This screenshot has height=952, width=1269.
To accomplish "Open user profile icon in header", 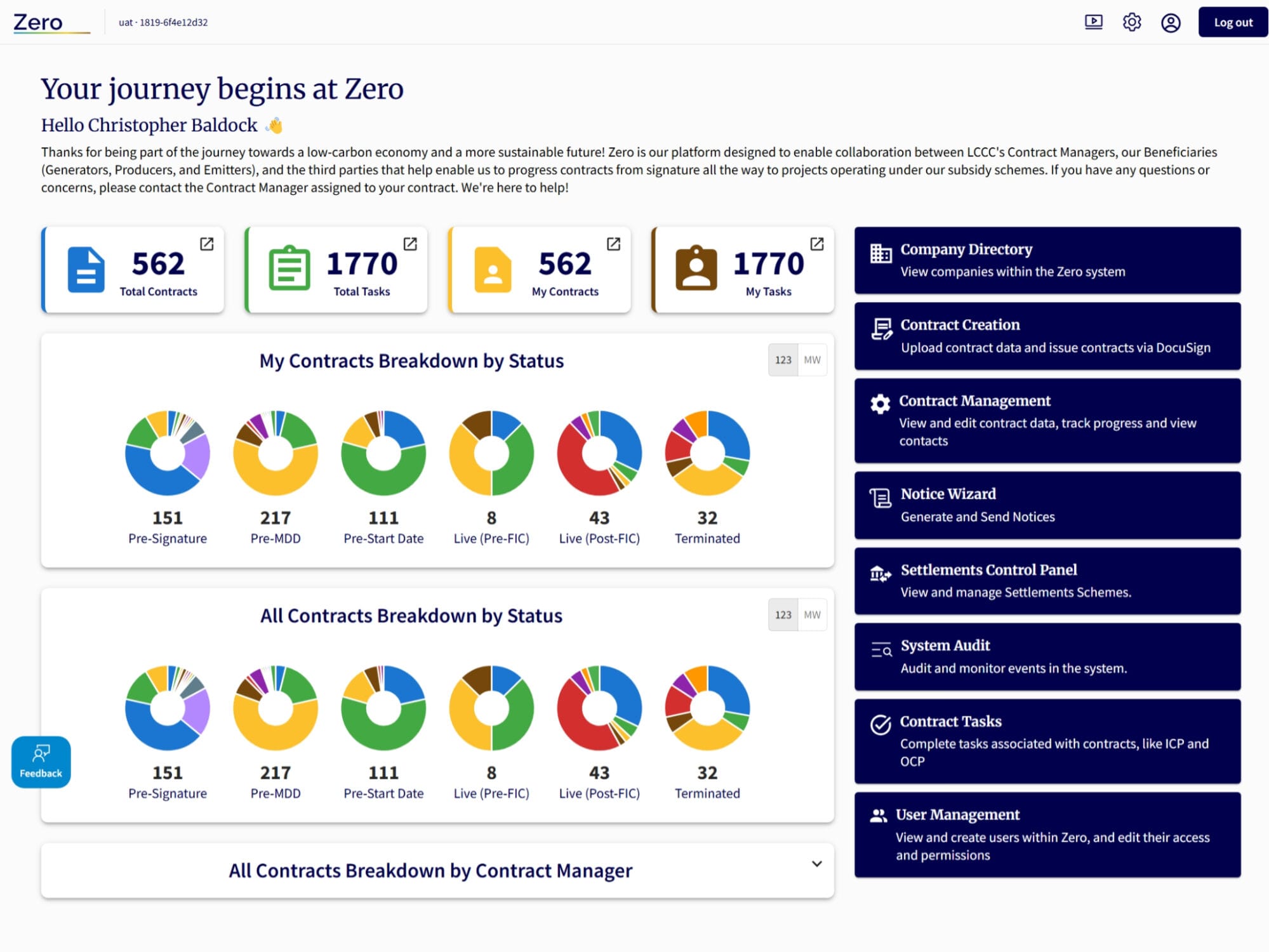I will pos(1170,23).
